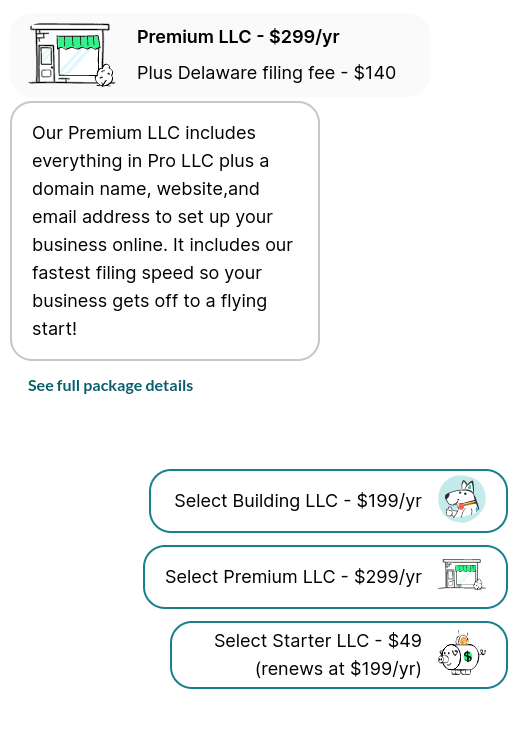Click the coin above the piggy bank

(x=462, y=639)
